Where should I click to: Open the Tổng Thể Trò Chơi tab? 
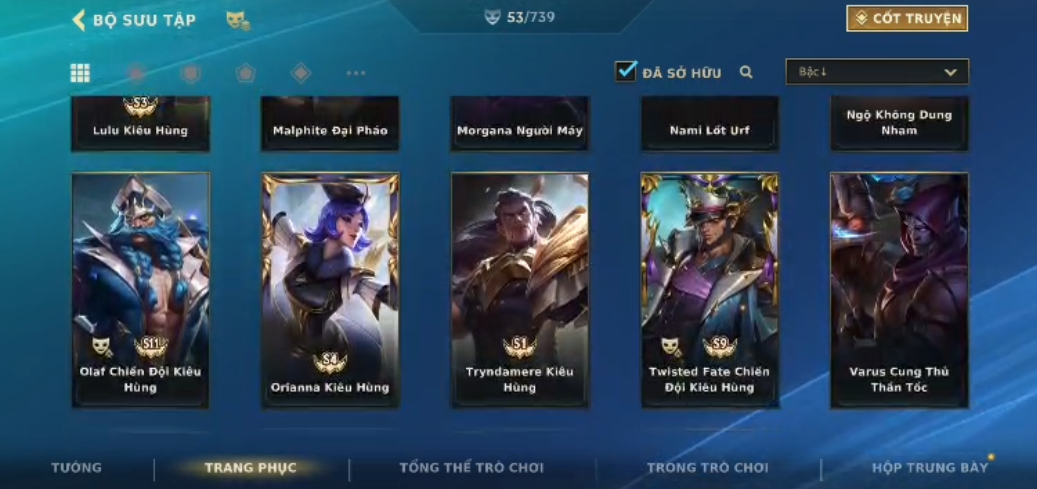[472, 468]
